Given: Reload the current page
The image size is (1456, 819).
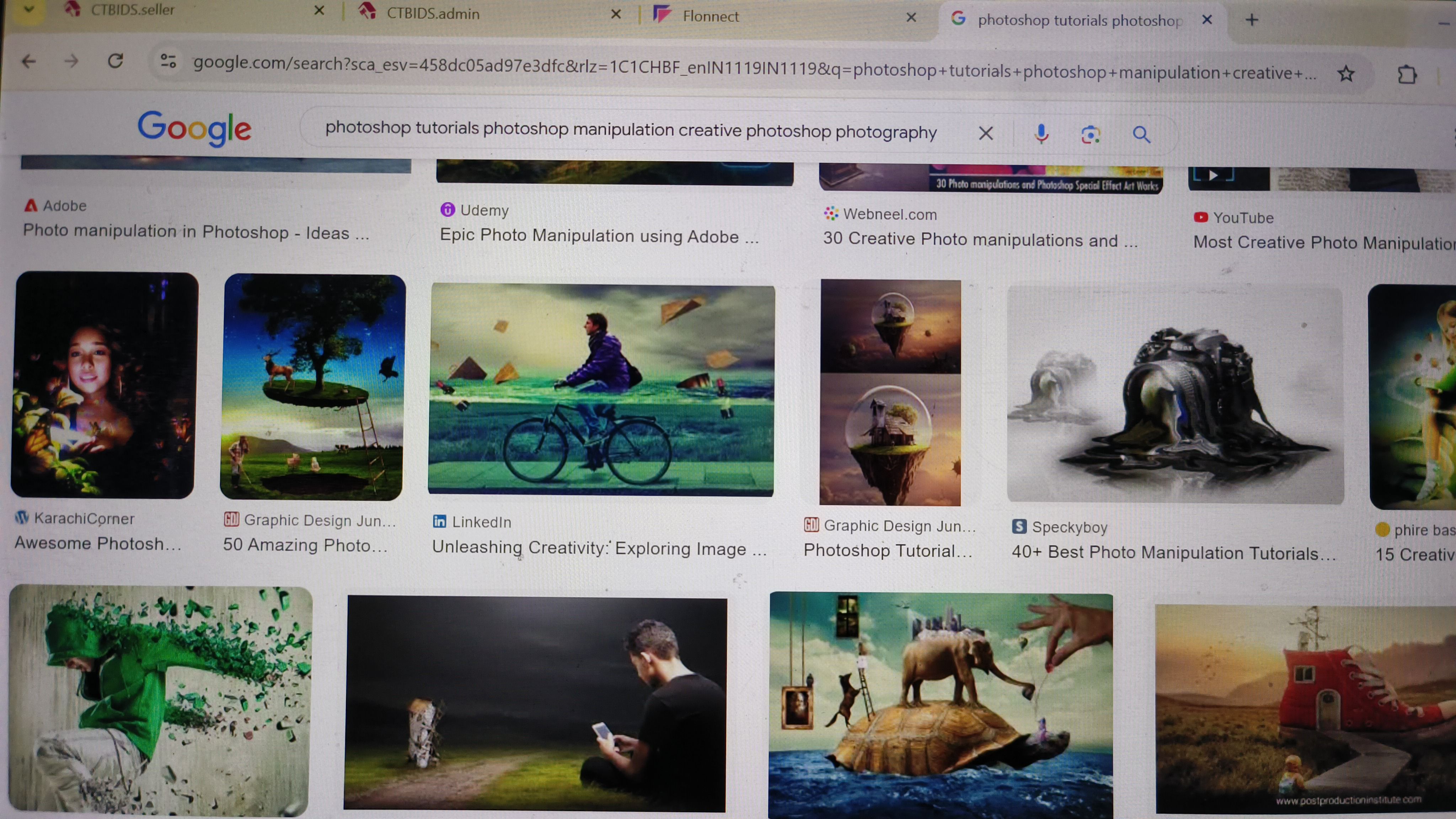Looking at the screenshot, I should coord(115,61).
